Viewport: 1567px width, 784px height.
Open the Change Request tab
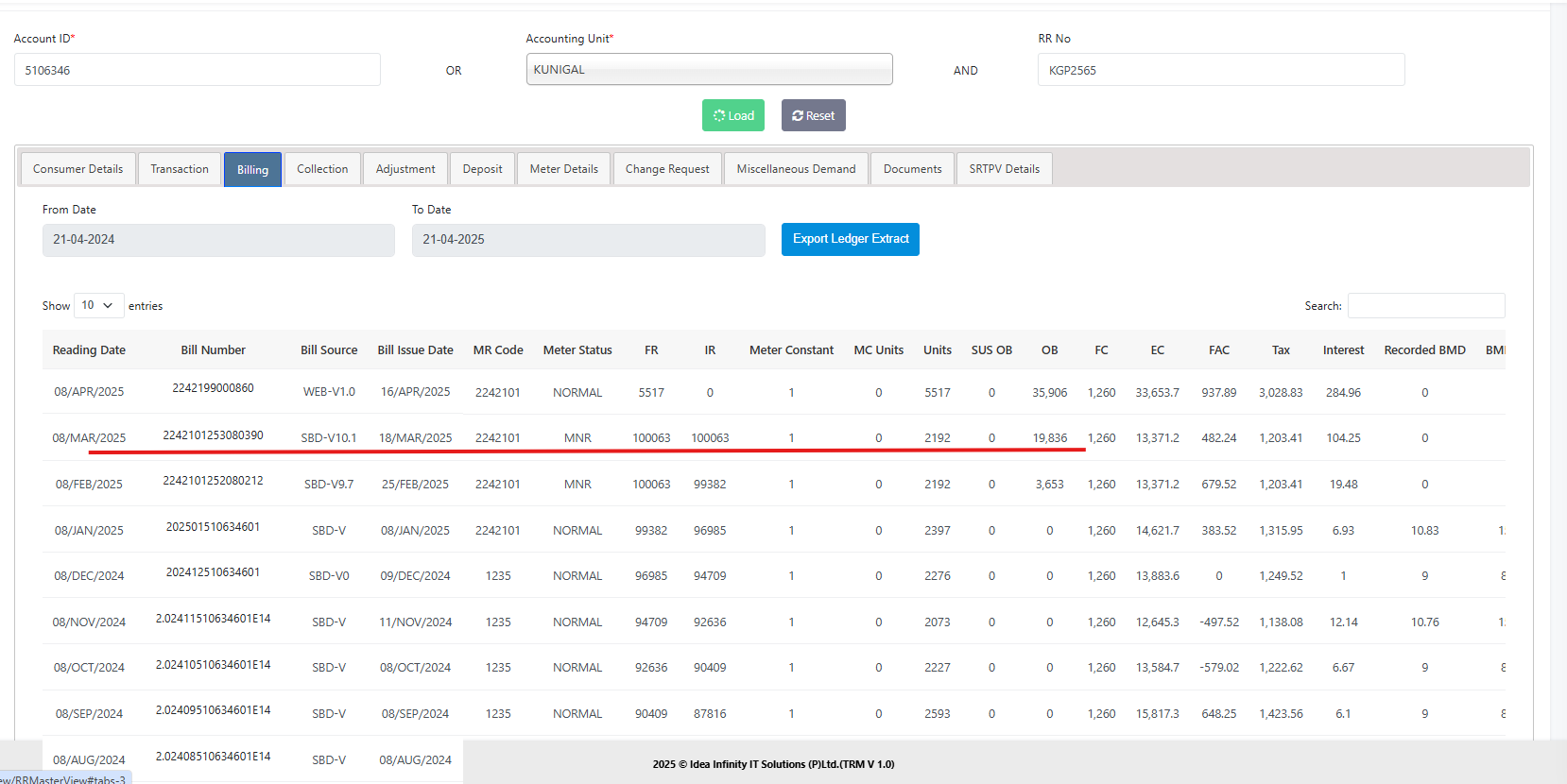click(x=667, y=169)
